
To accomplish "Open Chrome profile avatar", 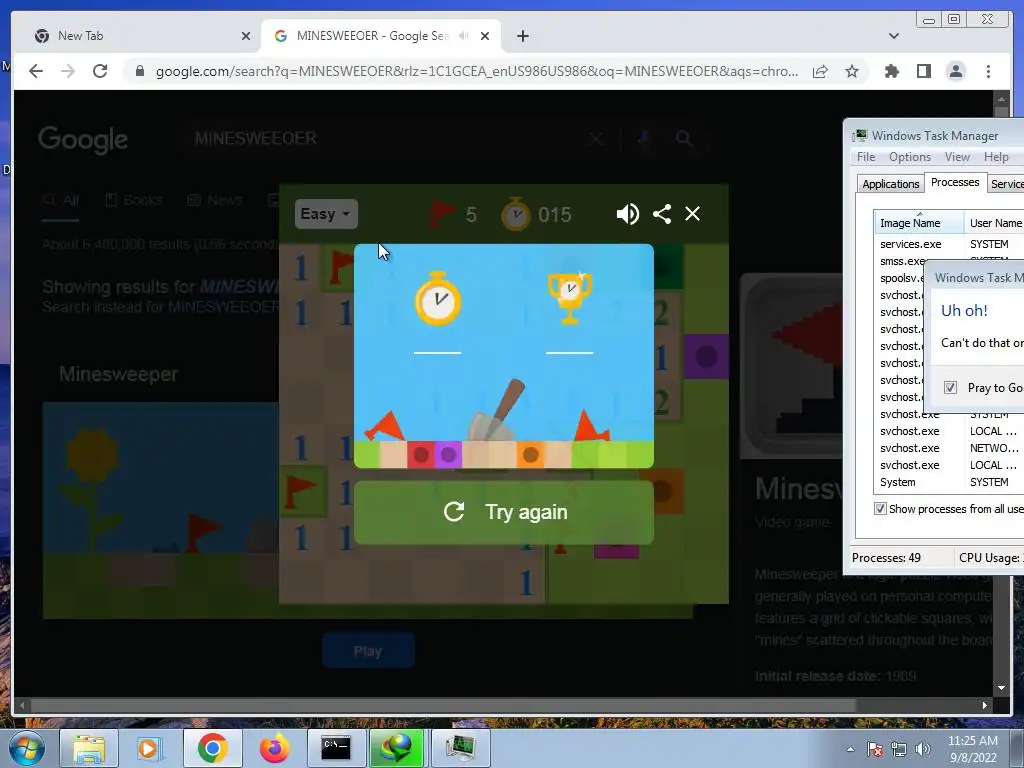I will coord(955,71).
